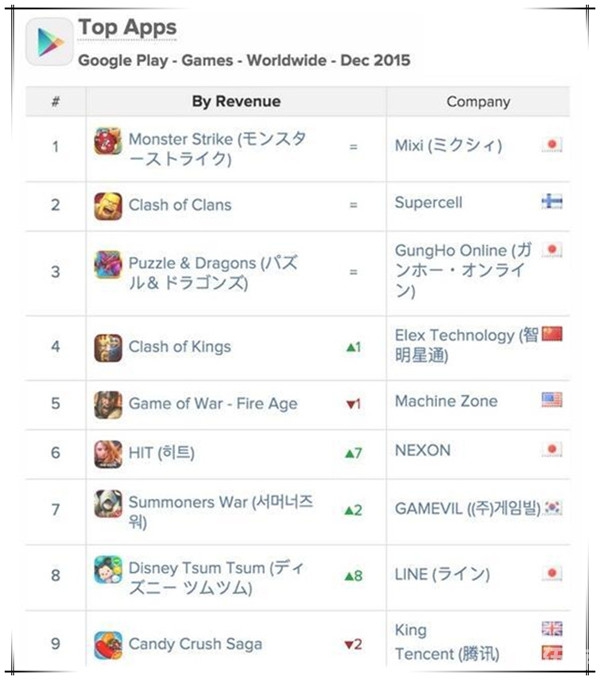Click the Puzzle & Dragons app icon
Viewport: 600px width, 680px height.
[x=108, y=265]
